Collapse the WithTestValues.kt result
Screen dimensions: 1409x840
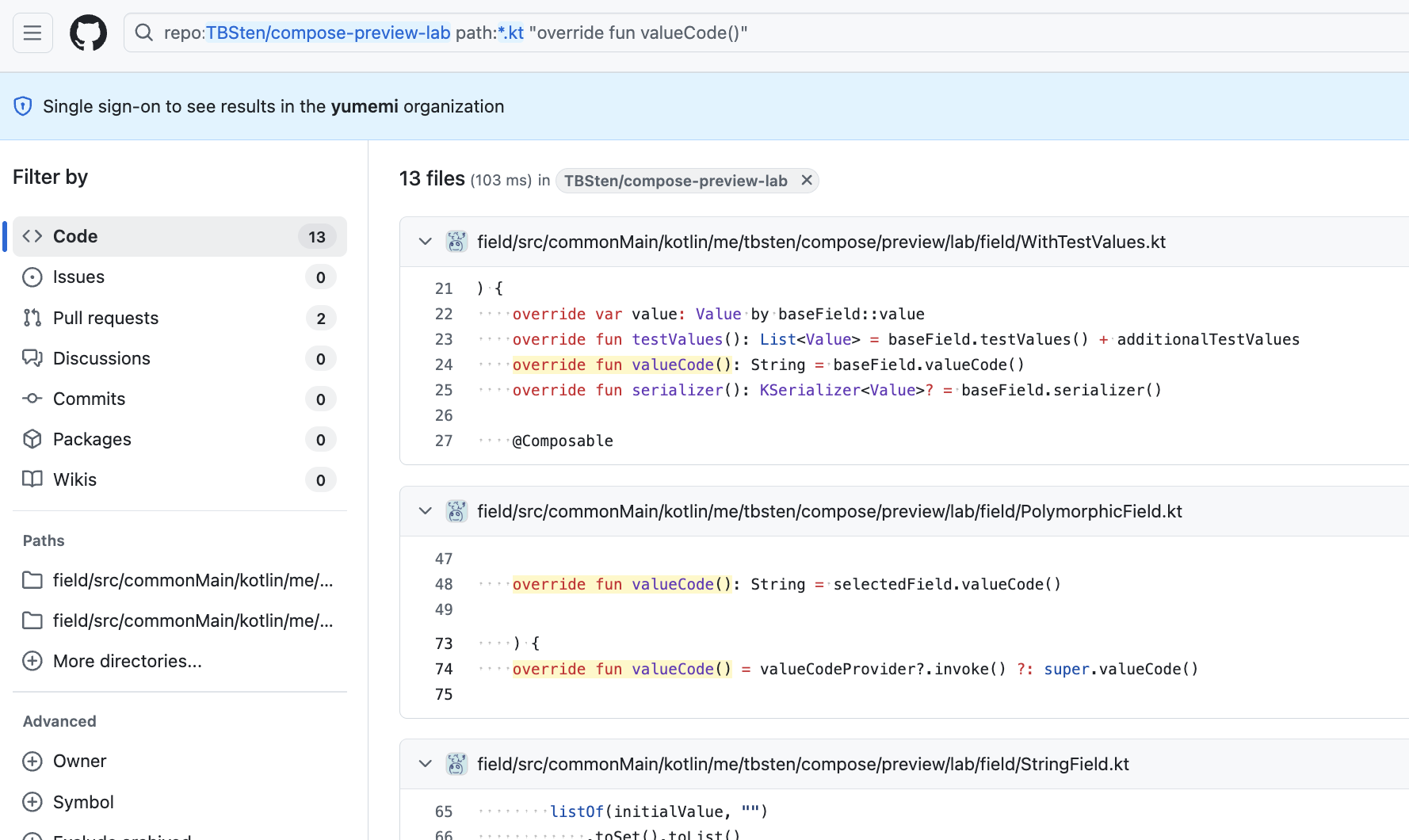pyautogui.click(x=426, y=242)
